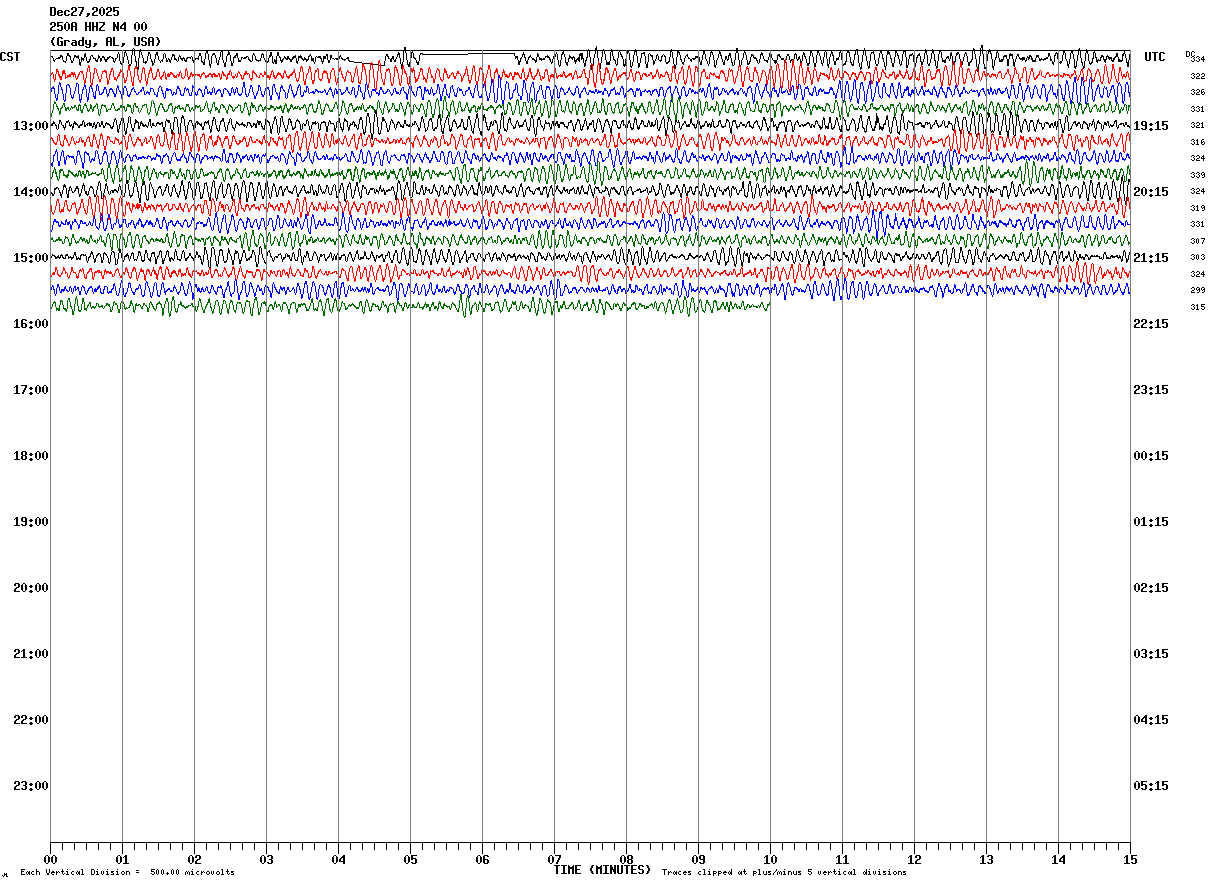Click the Each Vertical Division 500.00 microvolts note
Image resolution: width=1210 pixels, height=886 pixels.
coord(127,873)
